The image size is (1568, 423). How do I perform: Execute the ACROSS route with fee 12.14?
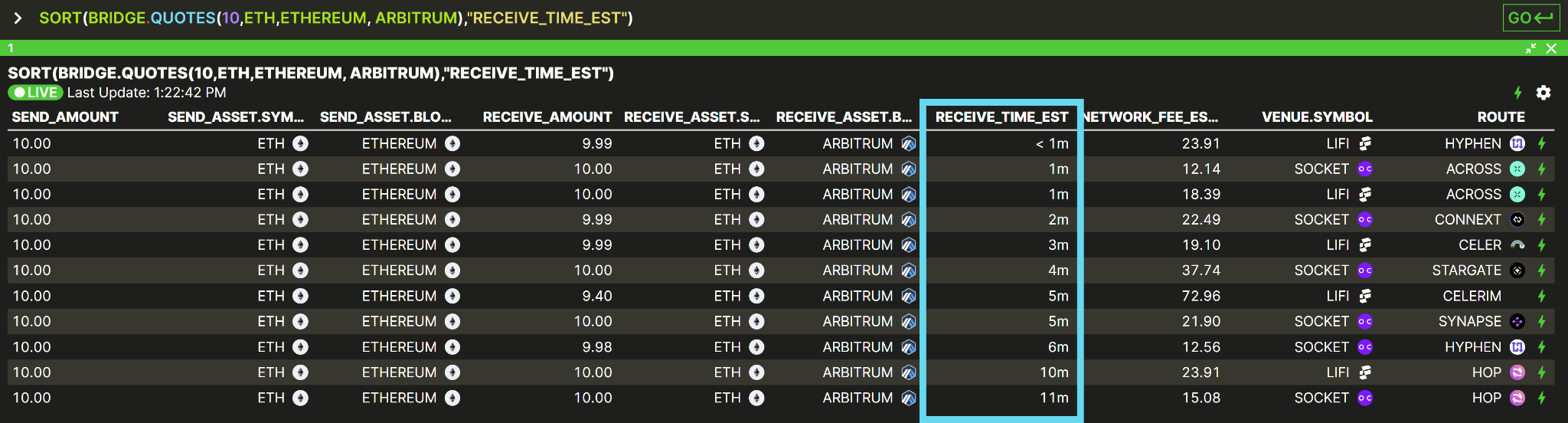click(1541, 169)
